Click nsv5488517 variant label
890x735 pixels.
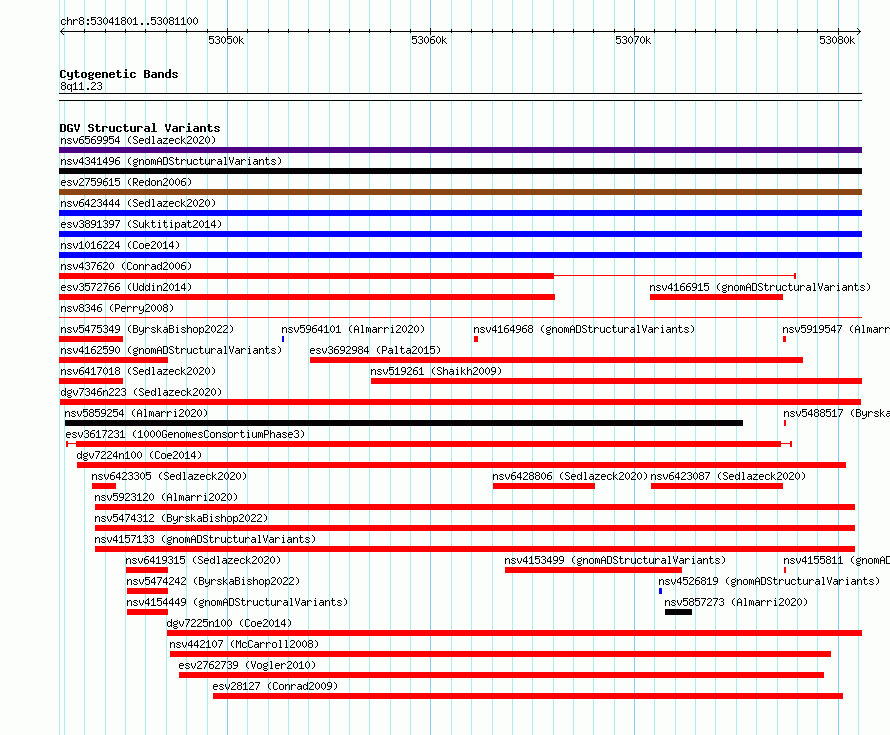(836, 413)
